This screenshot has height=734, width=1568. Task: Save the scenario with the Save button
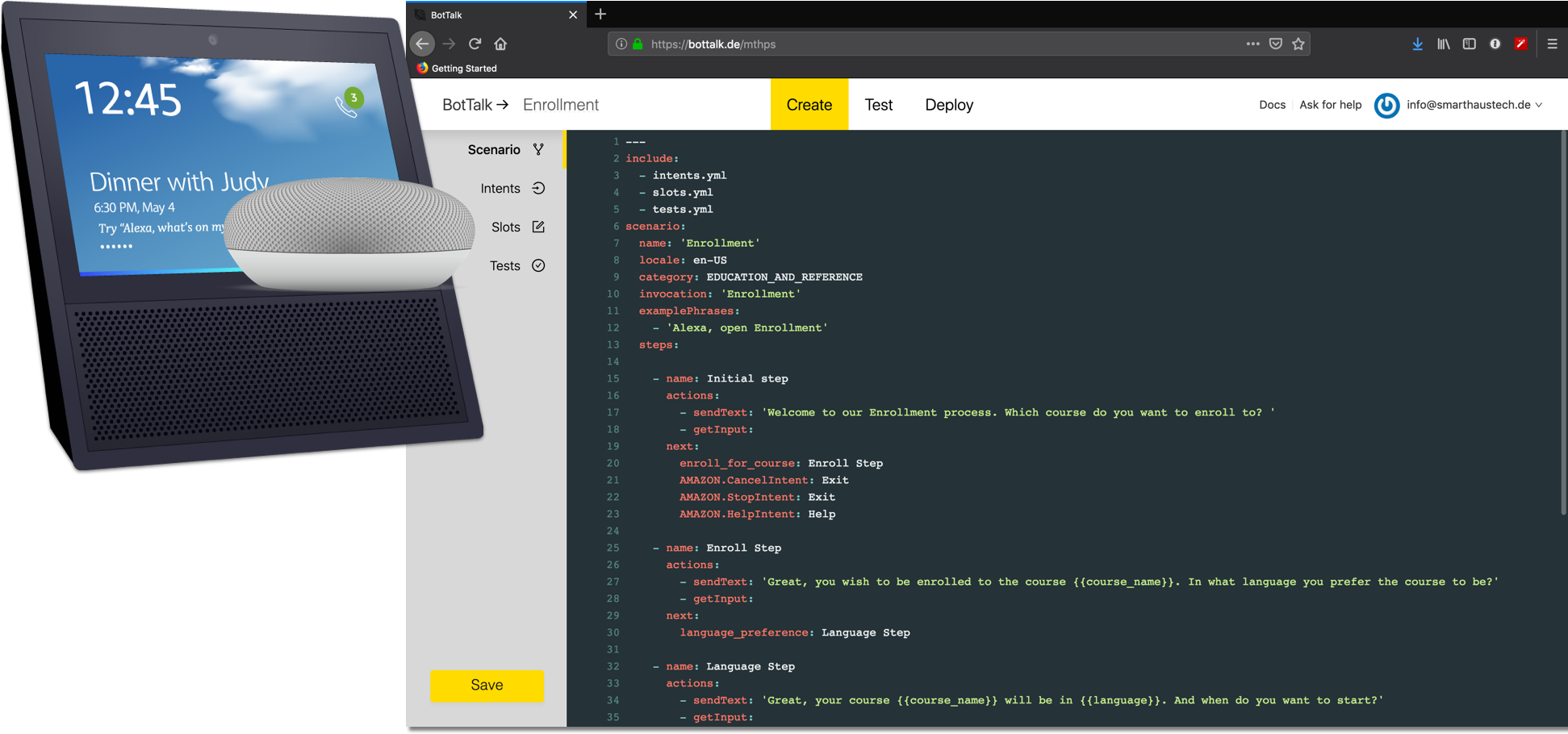[x=487, y=685]
